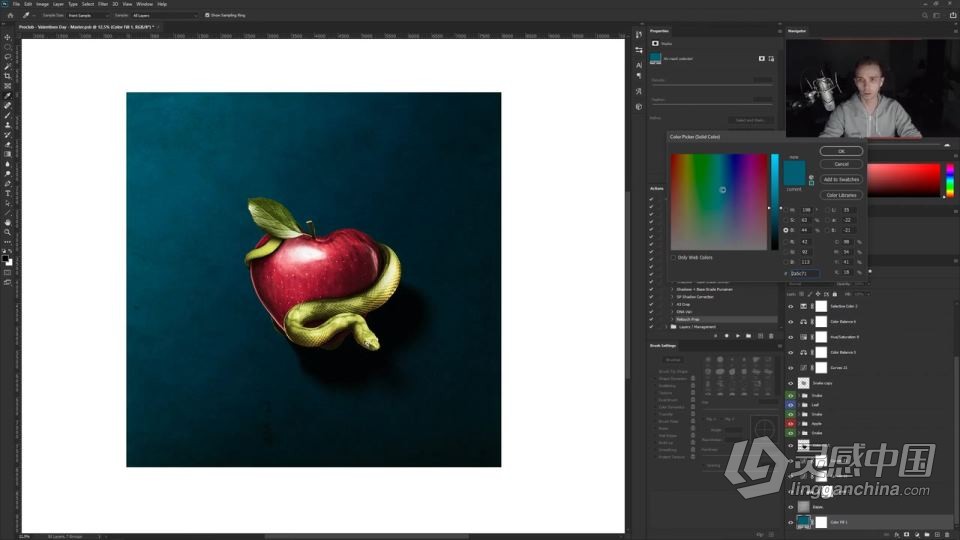Expand the Leaf layer group
This screenshot has width=960, height=540.
pos(798,405)
